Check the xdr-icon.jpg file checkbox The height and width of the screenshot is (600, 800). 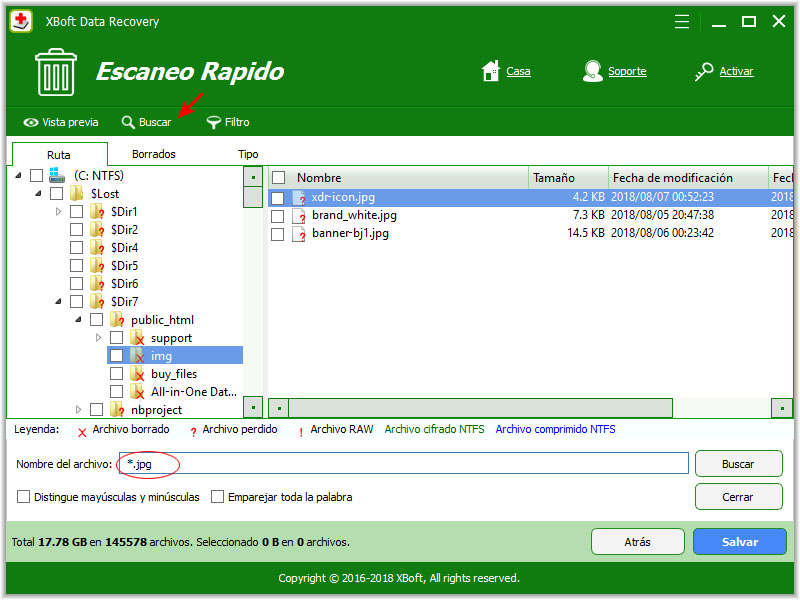click(x=278, y=198)
